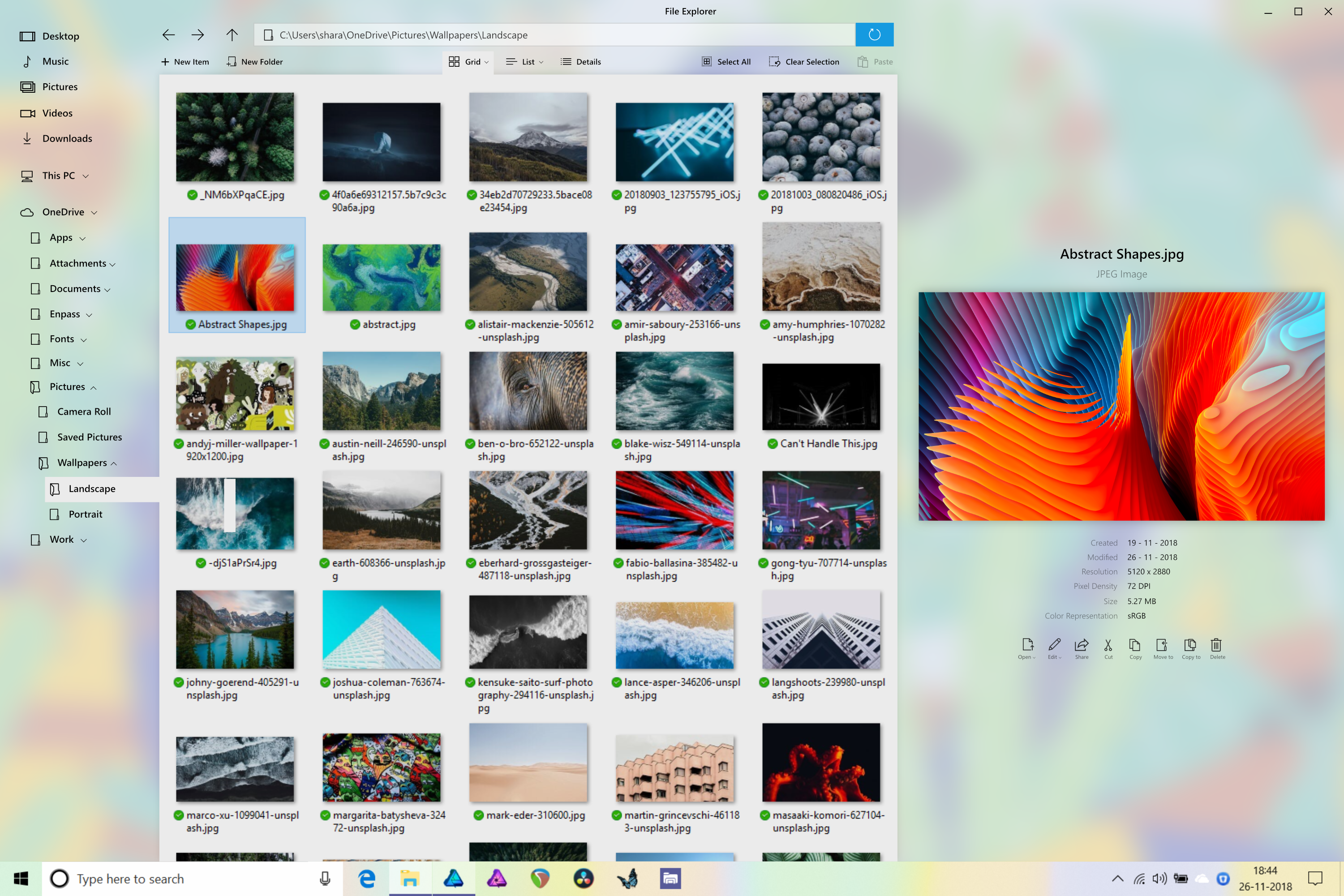Expand the Documents folder in sidebar

tap(107, 290)
